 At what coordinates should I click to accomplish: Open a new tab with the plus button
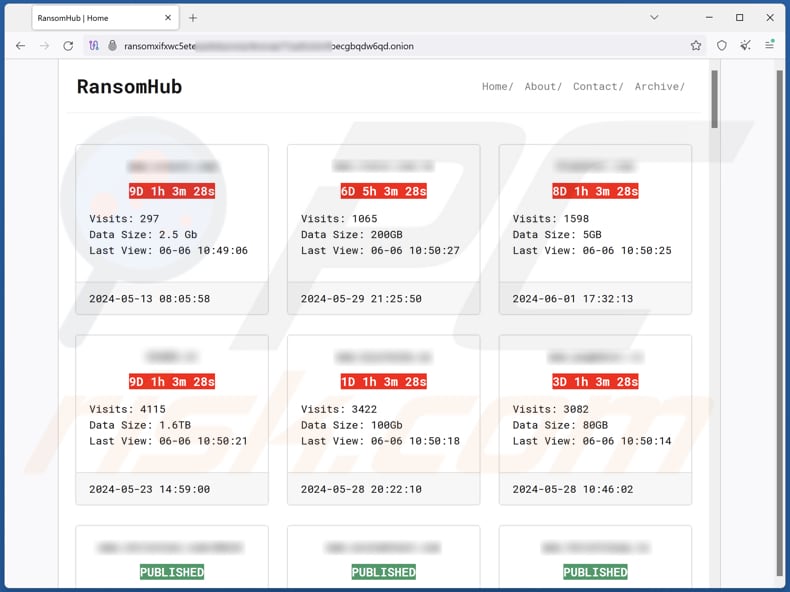coord(193,18)
